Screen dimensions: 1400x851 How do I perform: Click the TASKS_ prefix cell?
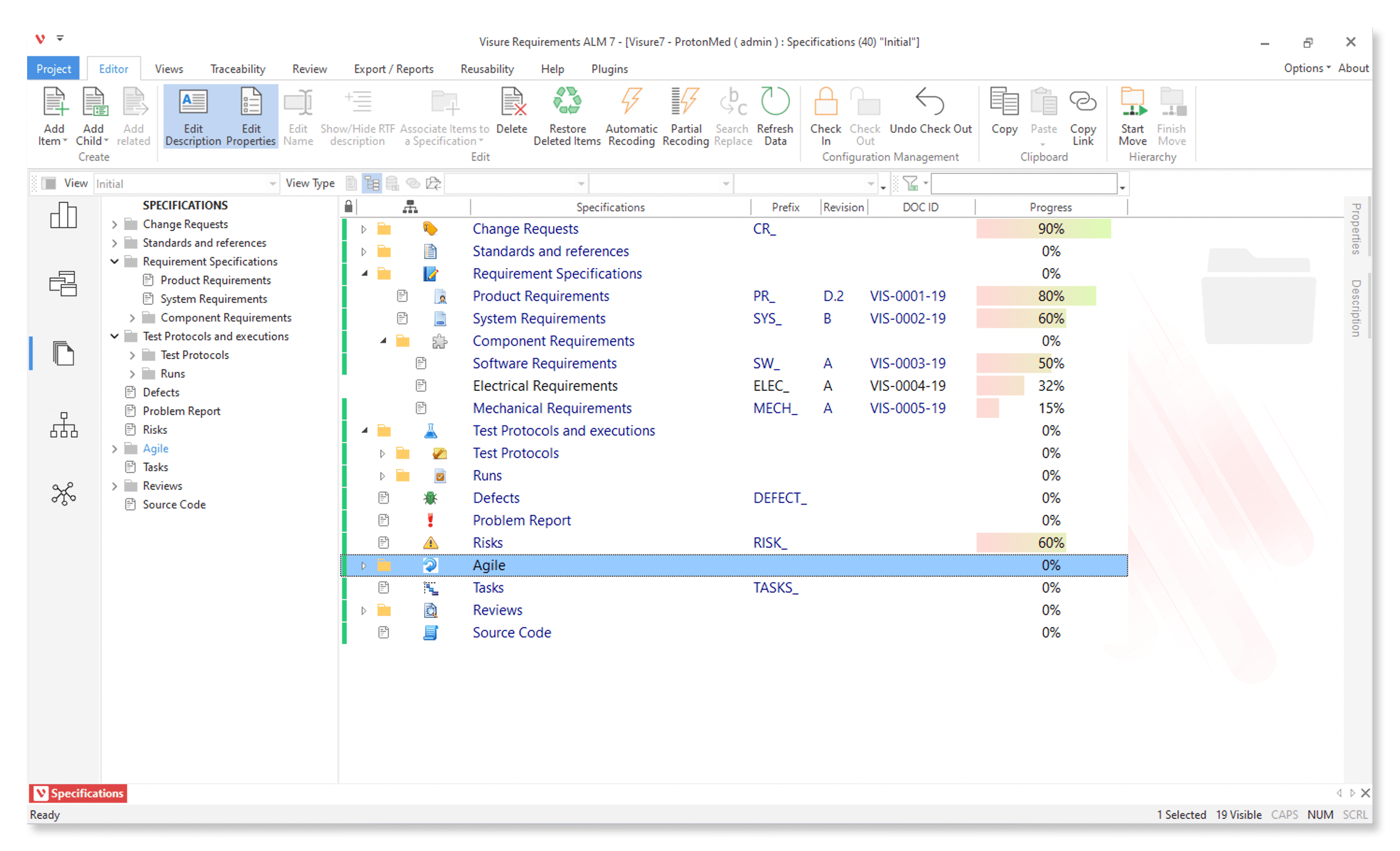(775, 588)
